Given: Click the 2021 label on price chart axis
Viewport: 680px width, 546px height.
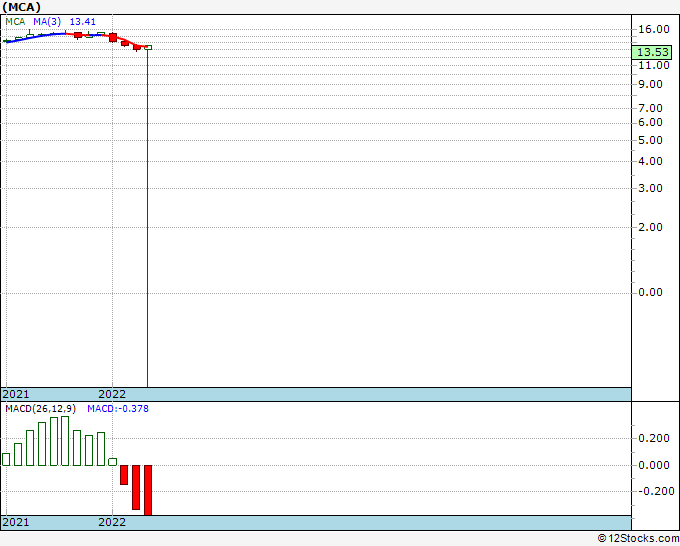Looking at the screenshot, I should (16, 394).
